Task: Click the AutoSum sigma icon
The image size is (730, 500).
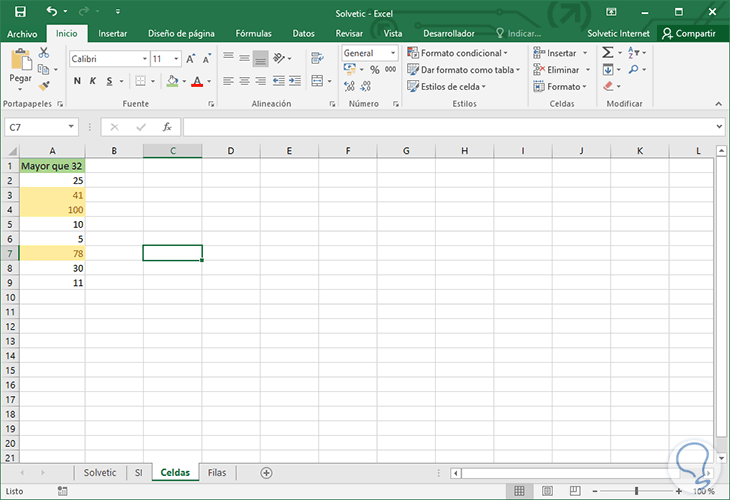Action: [608, 53]
